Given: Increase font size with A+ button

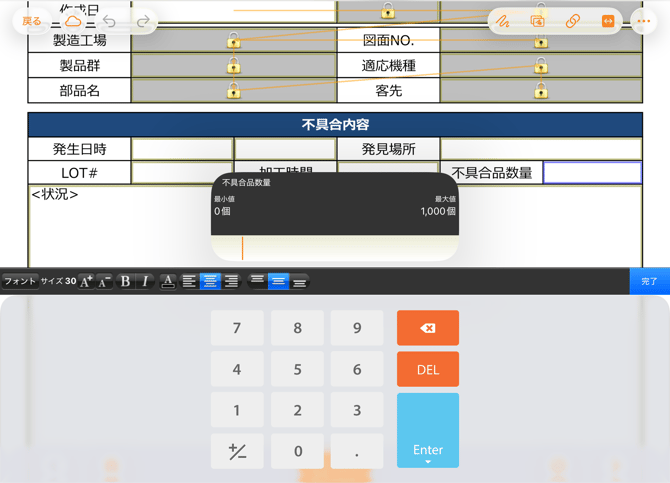Looking at the screenshot, I should point(86,282).
